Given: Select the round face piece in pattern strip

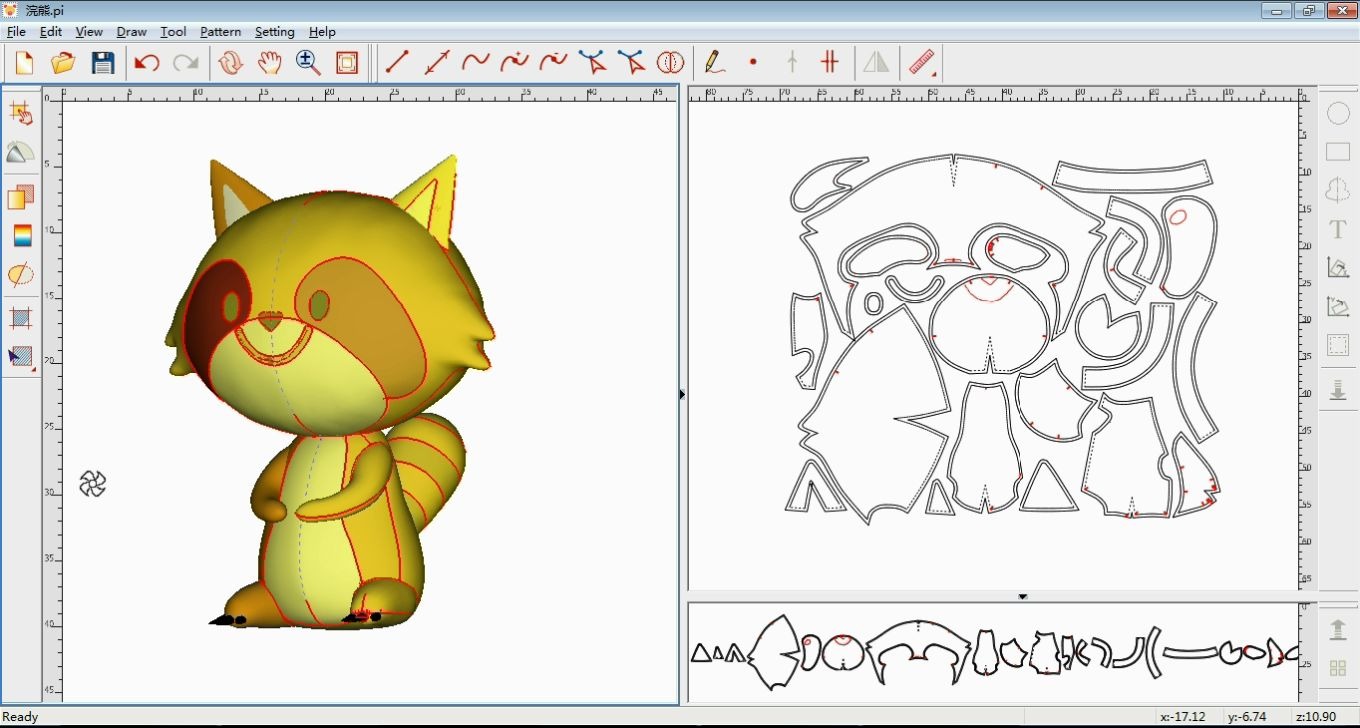Looking at the screenshot, I should pyautogui.click(x=841, y=653).
